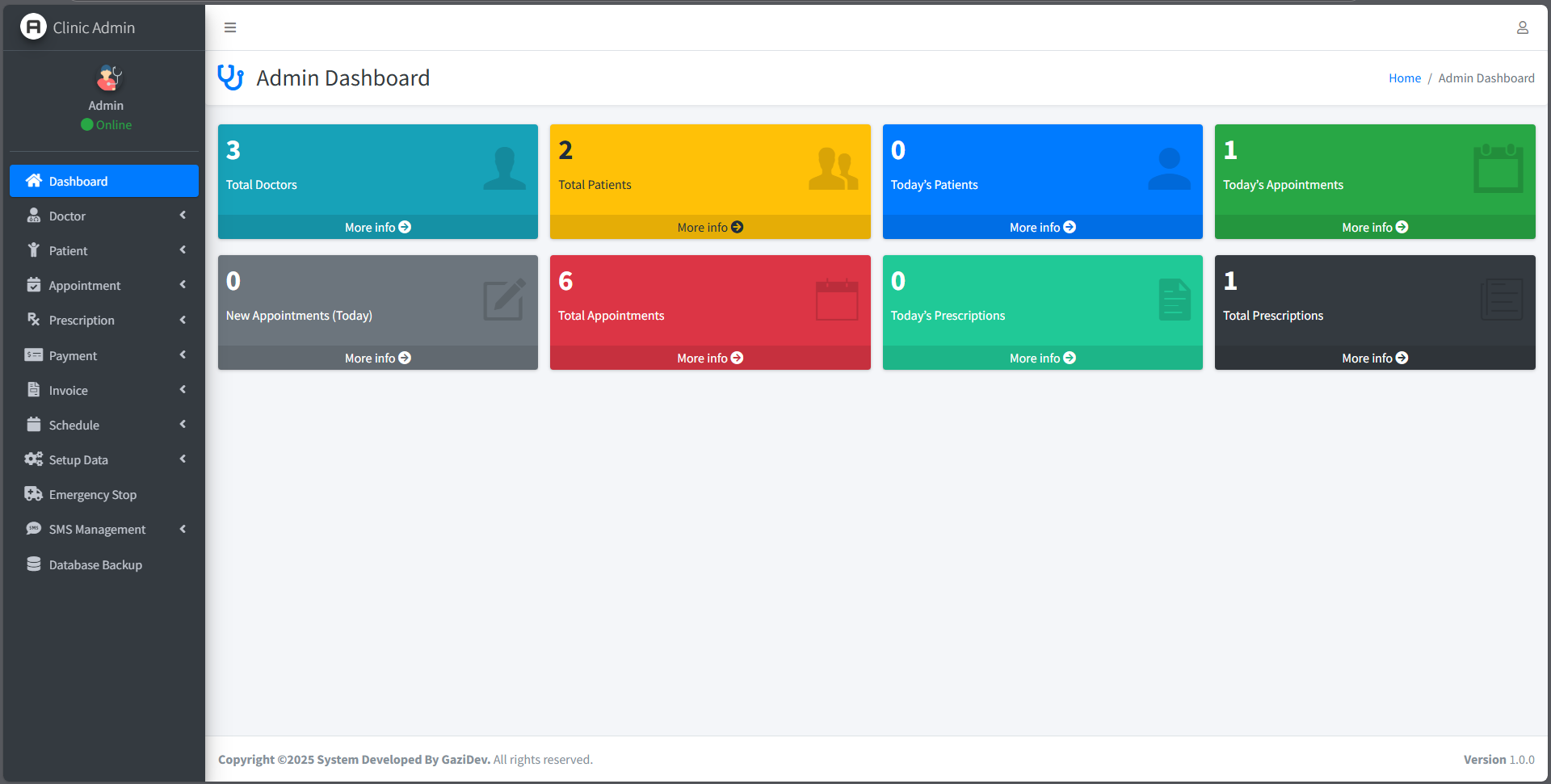Viewport: 1551px width, 784px height.
Task: Open the Prescription sidebar menu item
Action: click(x=82, y=321)
